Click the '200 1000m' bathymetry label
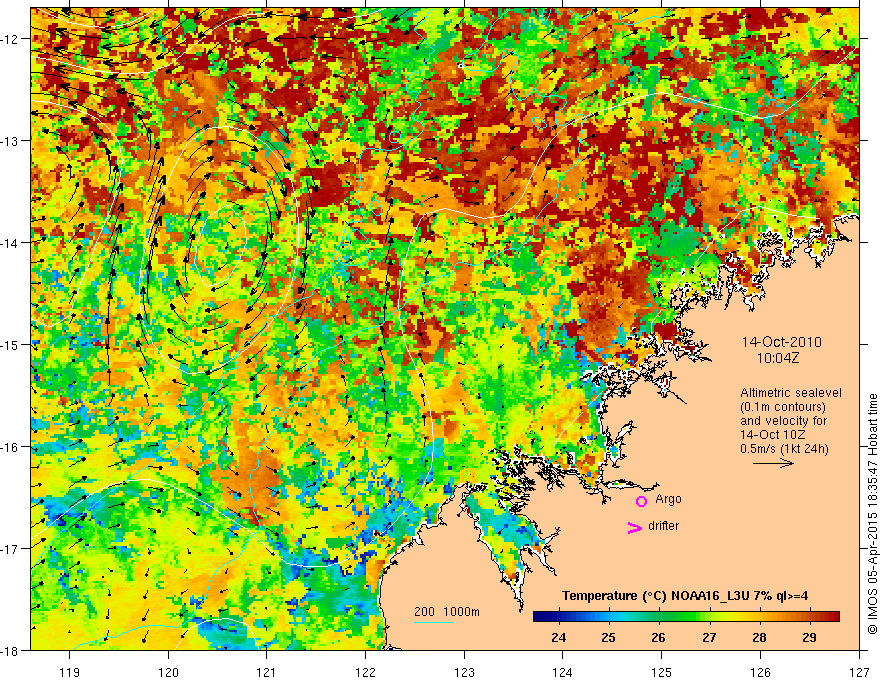880x680 pixels. pyautogui.click(x=447, y=612)
